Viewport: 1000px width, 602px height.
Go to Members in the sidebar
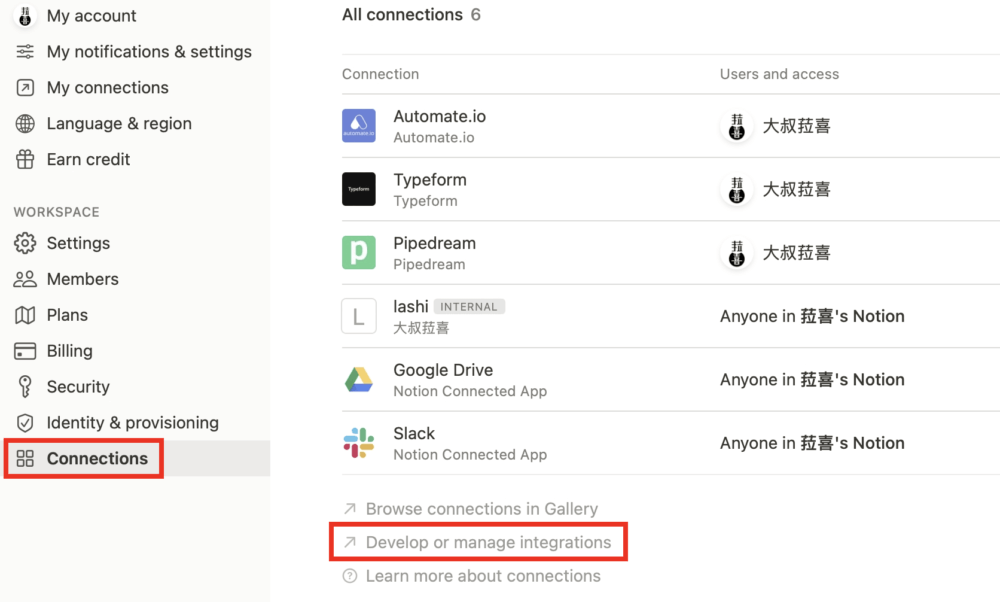(82, 279)
